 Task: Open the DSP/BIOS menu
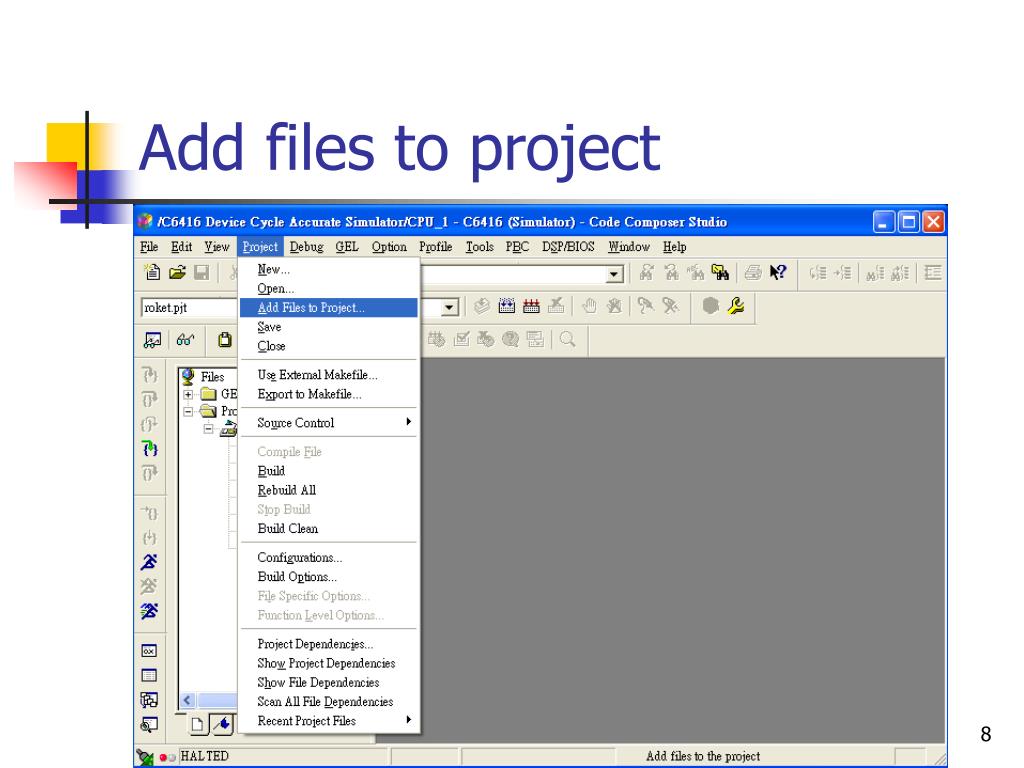(568, 247)
